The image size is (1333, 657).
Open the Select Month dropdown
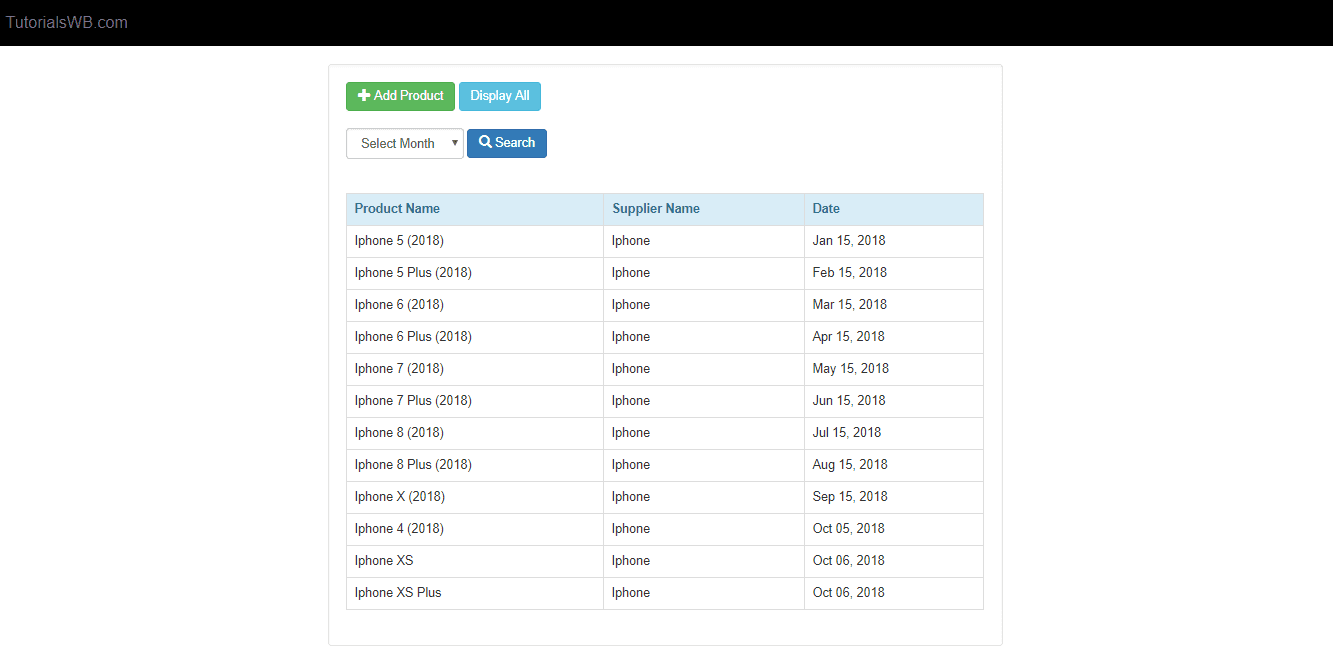pyautogui.click(x=405, y=143)
